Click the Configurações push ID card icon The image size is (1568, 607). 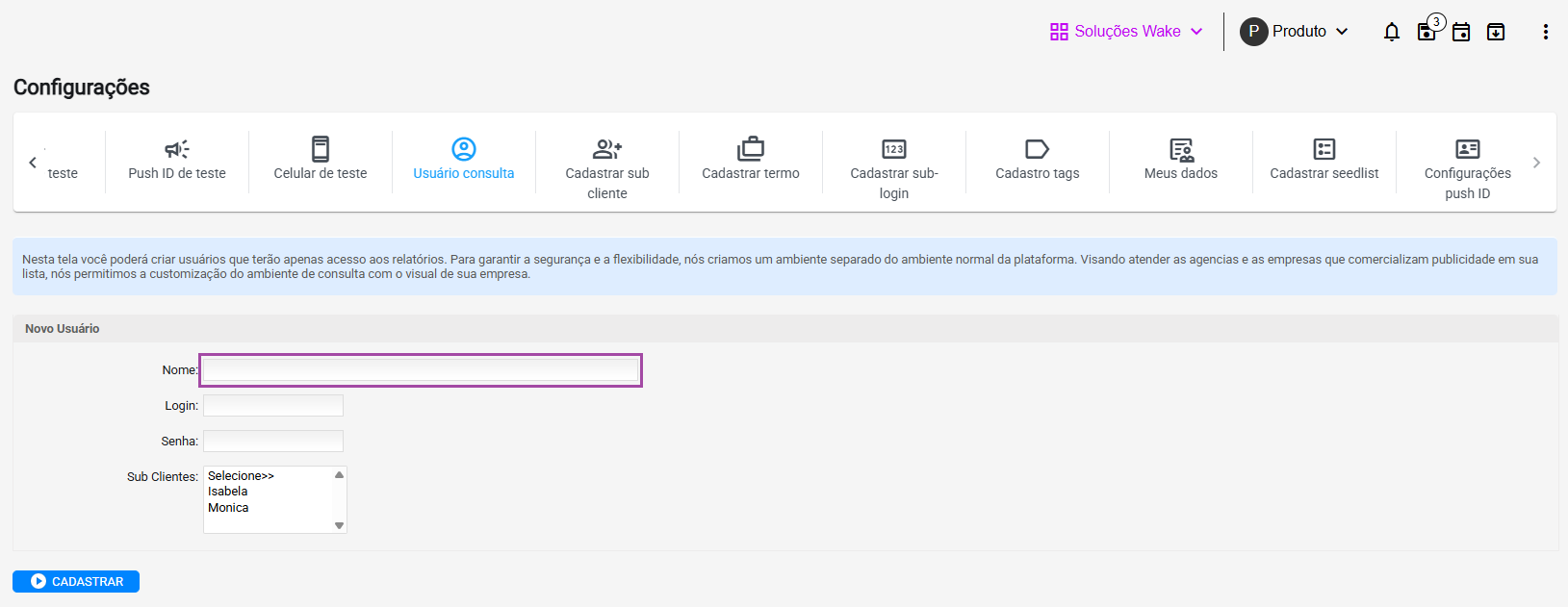1468,149
